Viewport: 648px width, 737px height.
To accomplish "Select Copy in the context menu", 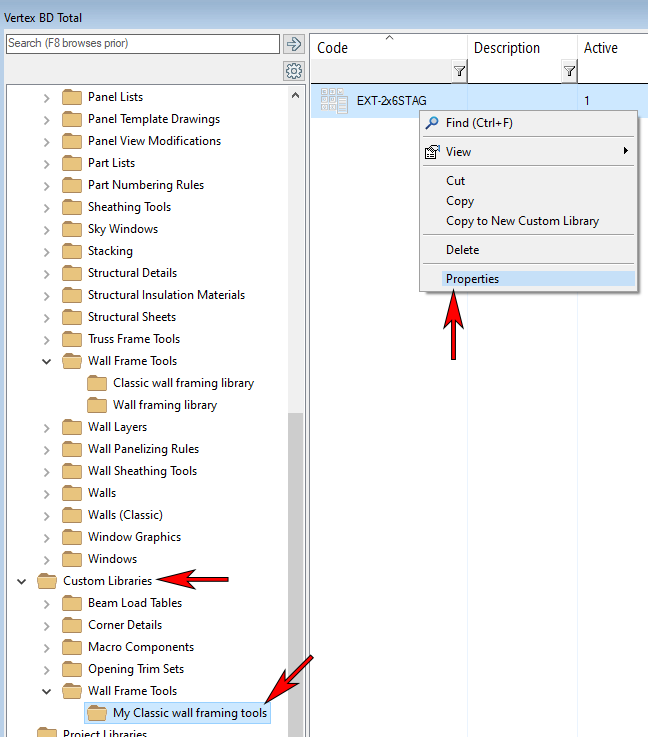I will [x=529, y=201].
